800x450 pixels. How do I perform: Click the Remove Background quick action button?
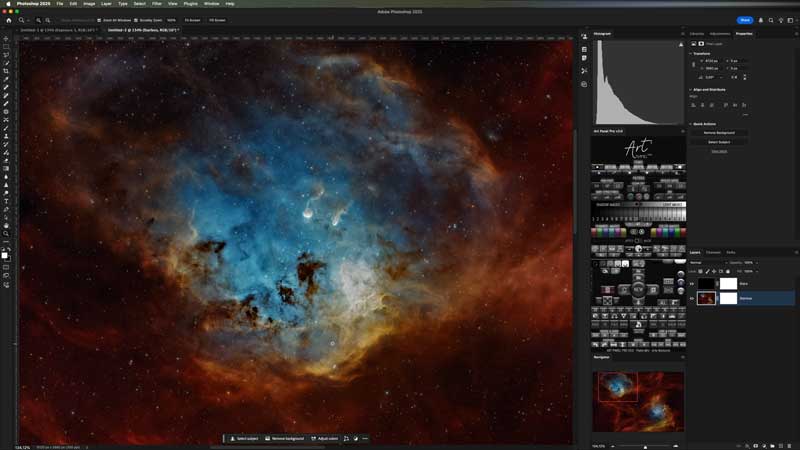[x=718, y=133]
